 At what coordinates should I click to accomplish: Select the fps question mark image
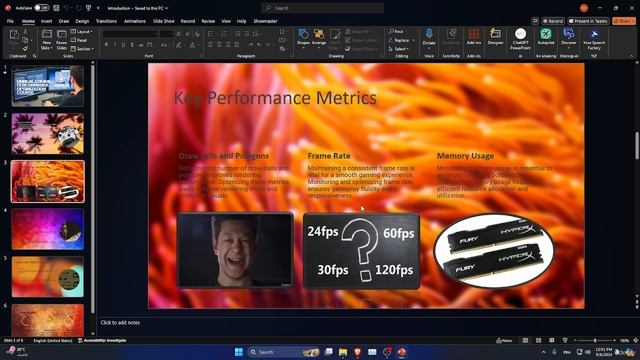[361, 251]
